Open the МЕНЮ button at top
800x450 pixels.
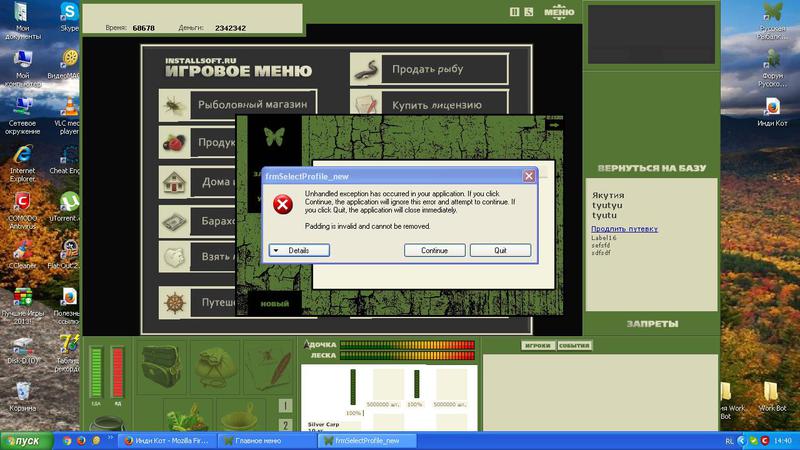tap(559, 12)
